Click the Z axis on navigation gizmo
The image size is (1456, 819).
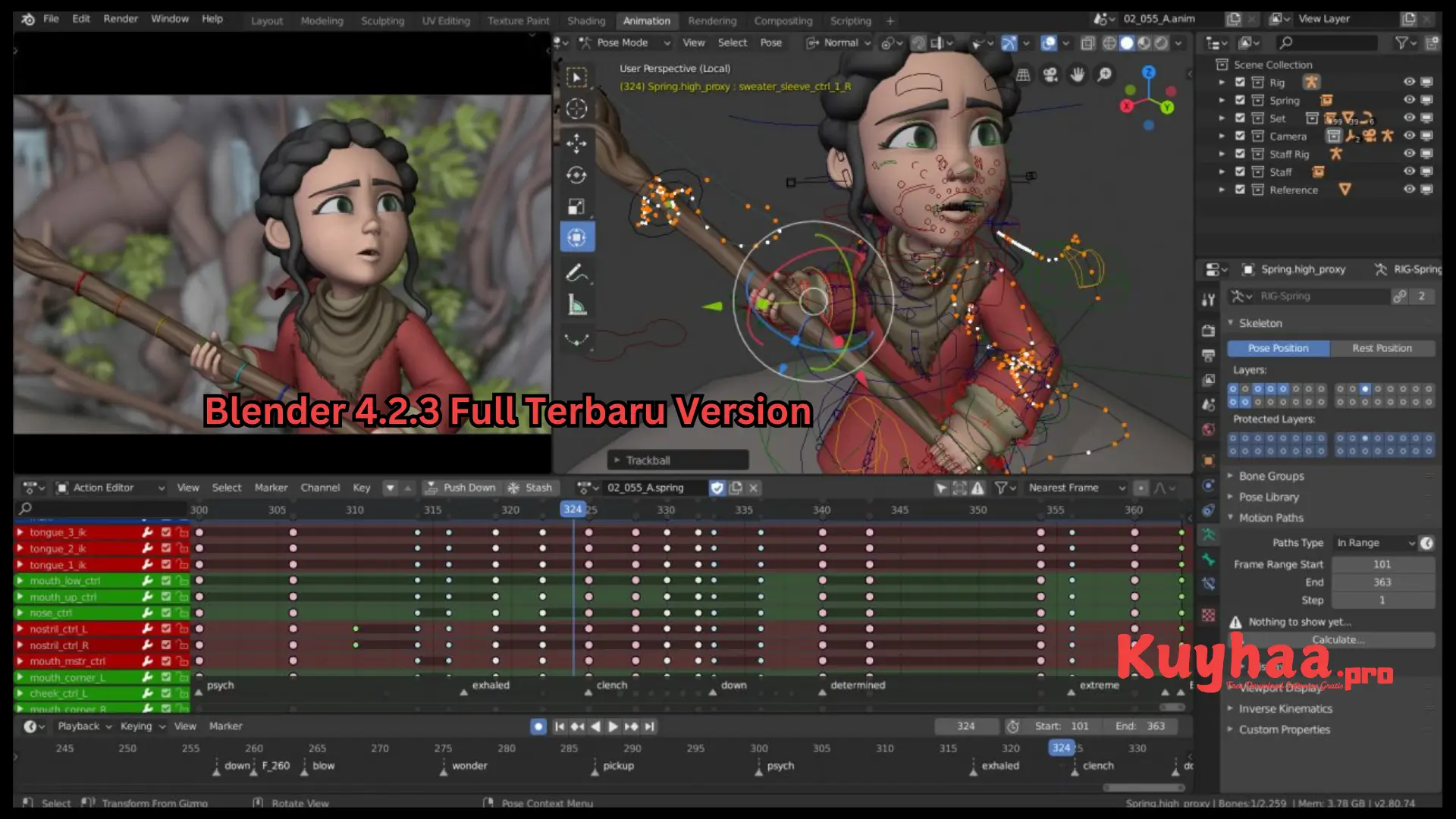pyautogui.click(x=1149, y=72)
